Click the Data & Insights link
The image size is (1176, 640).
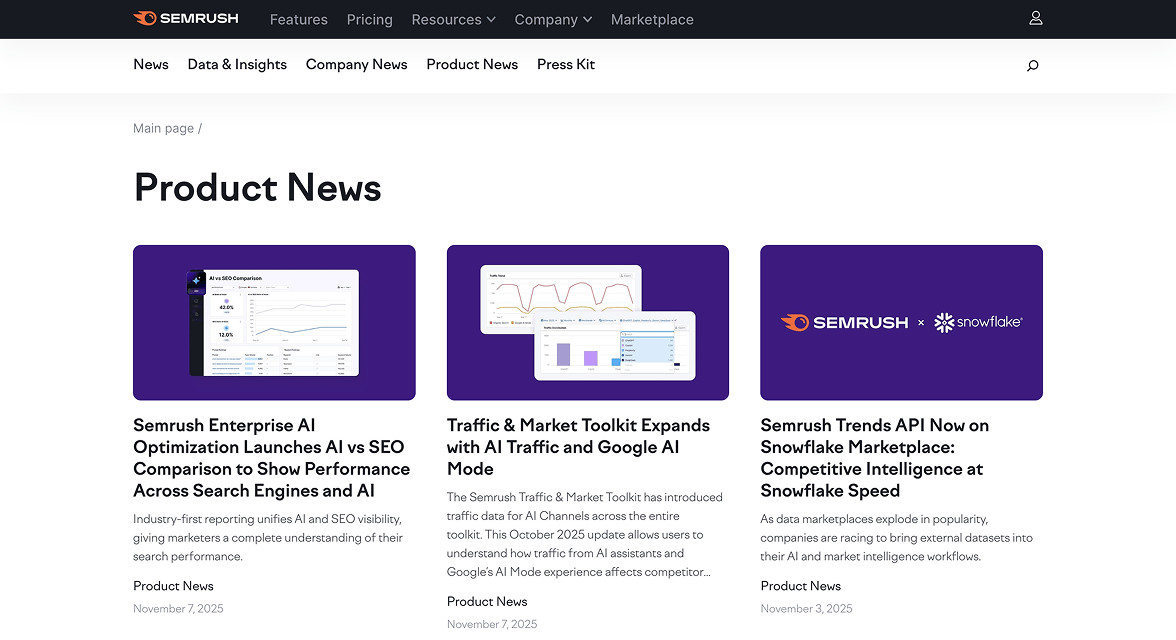(x=237, y=64)
